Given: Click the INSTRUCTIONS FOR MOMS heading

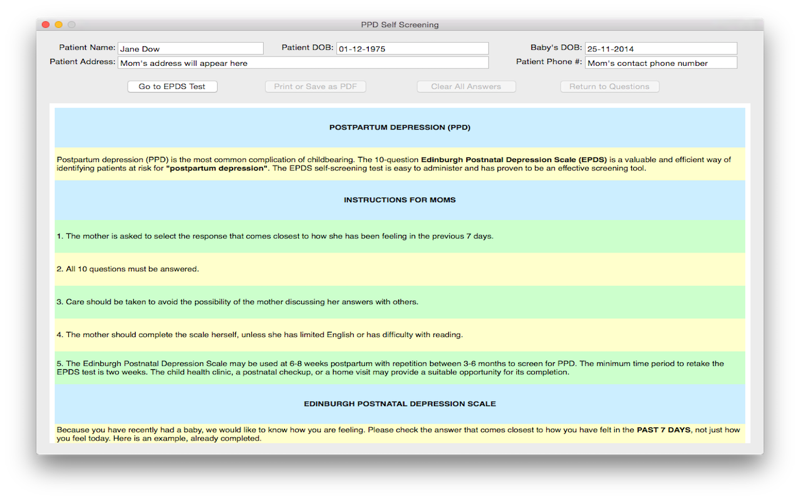Looking at the screenshot, I should point(399,200).
